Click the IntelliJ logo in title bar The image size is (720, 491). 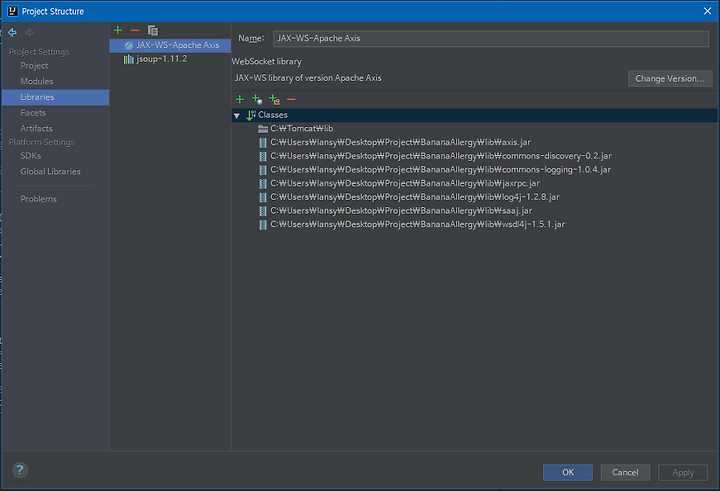tap(13, 11)
